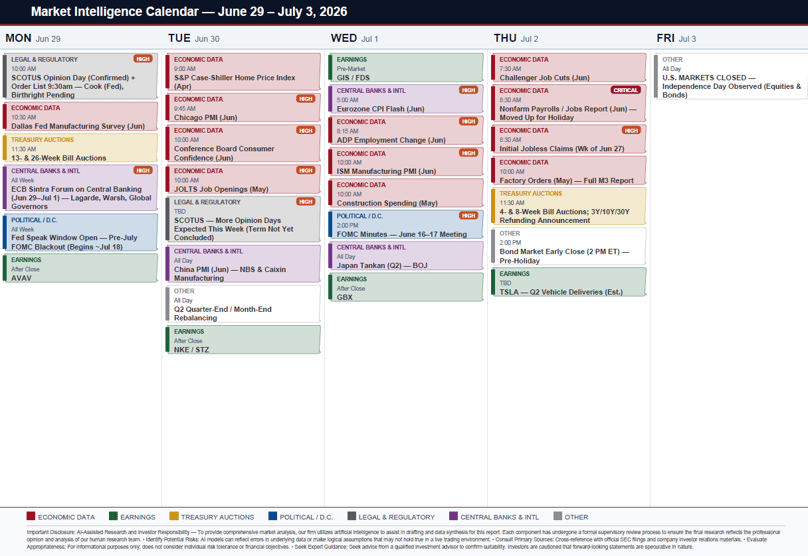Open the Construction Spending (May) event
808x556 pixels.
pyautogui.click(x=406, y=193)
